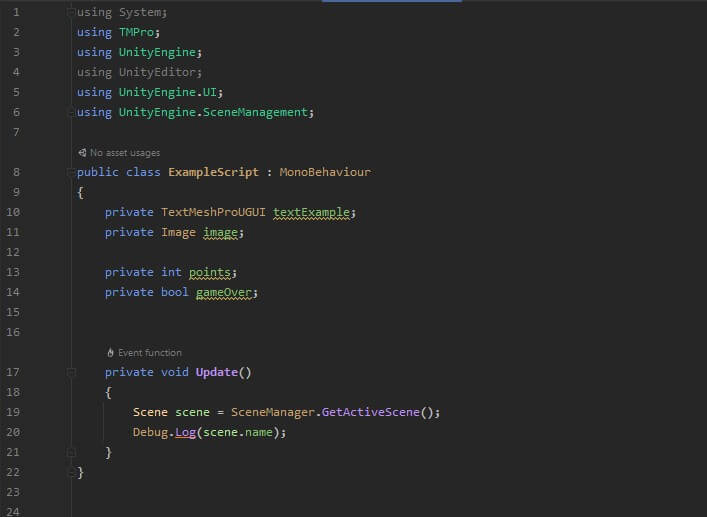
Task: Click the grayed using UnityEditor directive
Action: point(139,72)
